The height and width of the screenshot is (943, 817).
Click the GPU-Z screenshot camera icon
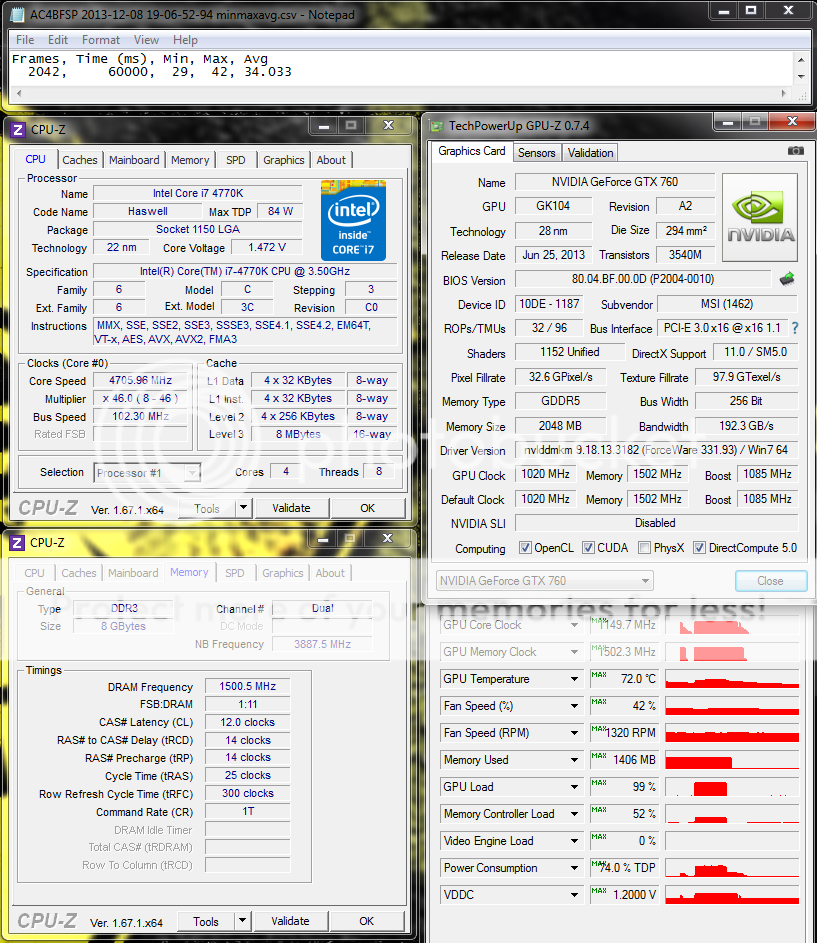[x=795, y=151]
